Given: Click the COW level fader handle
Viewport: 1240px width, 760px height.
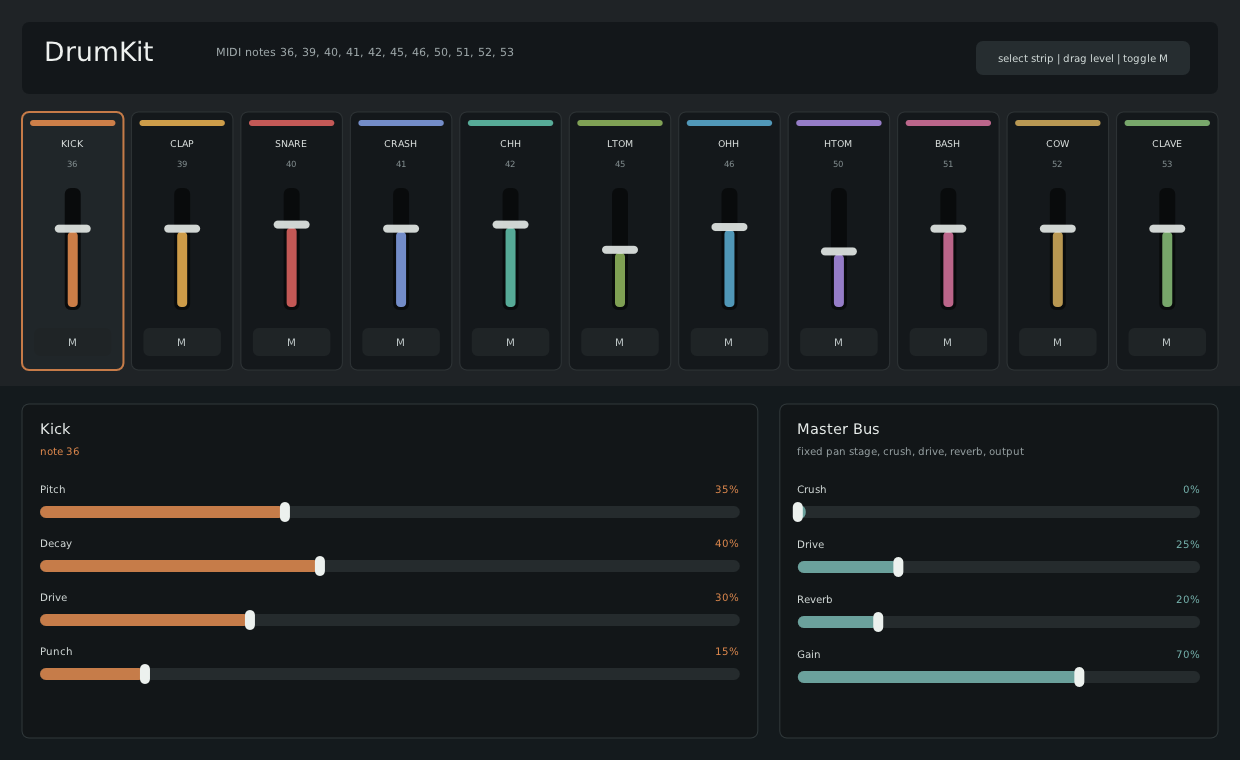Looking at the screenshot, I should (x=1058, y=229).
